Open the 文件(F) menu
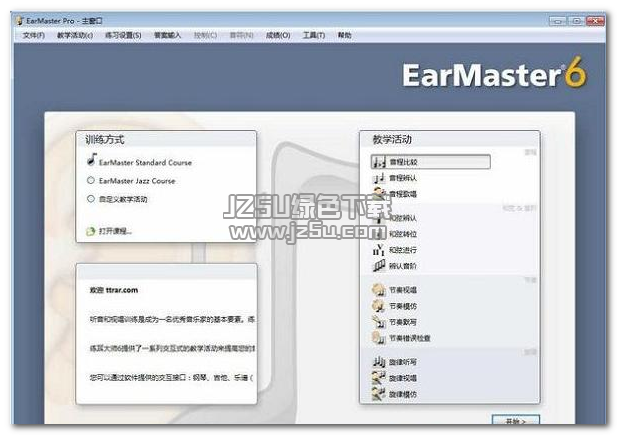Image resolution: width=617 pixels, height=435 pixels. coord(34,35)
